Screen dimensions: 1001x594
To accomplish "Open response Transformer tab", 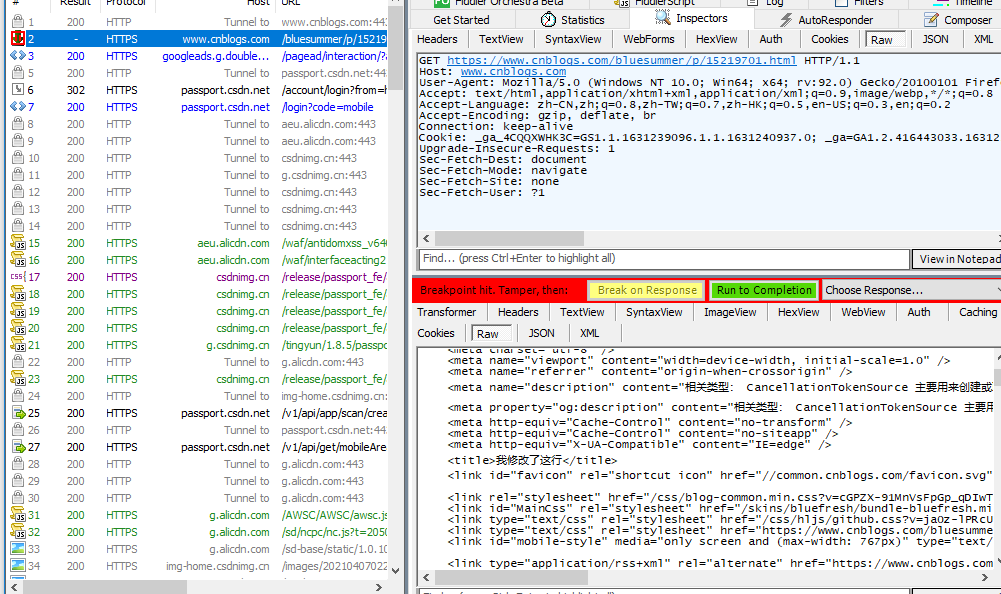I will click(x=447, y=312).
